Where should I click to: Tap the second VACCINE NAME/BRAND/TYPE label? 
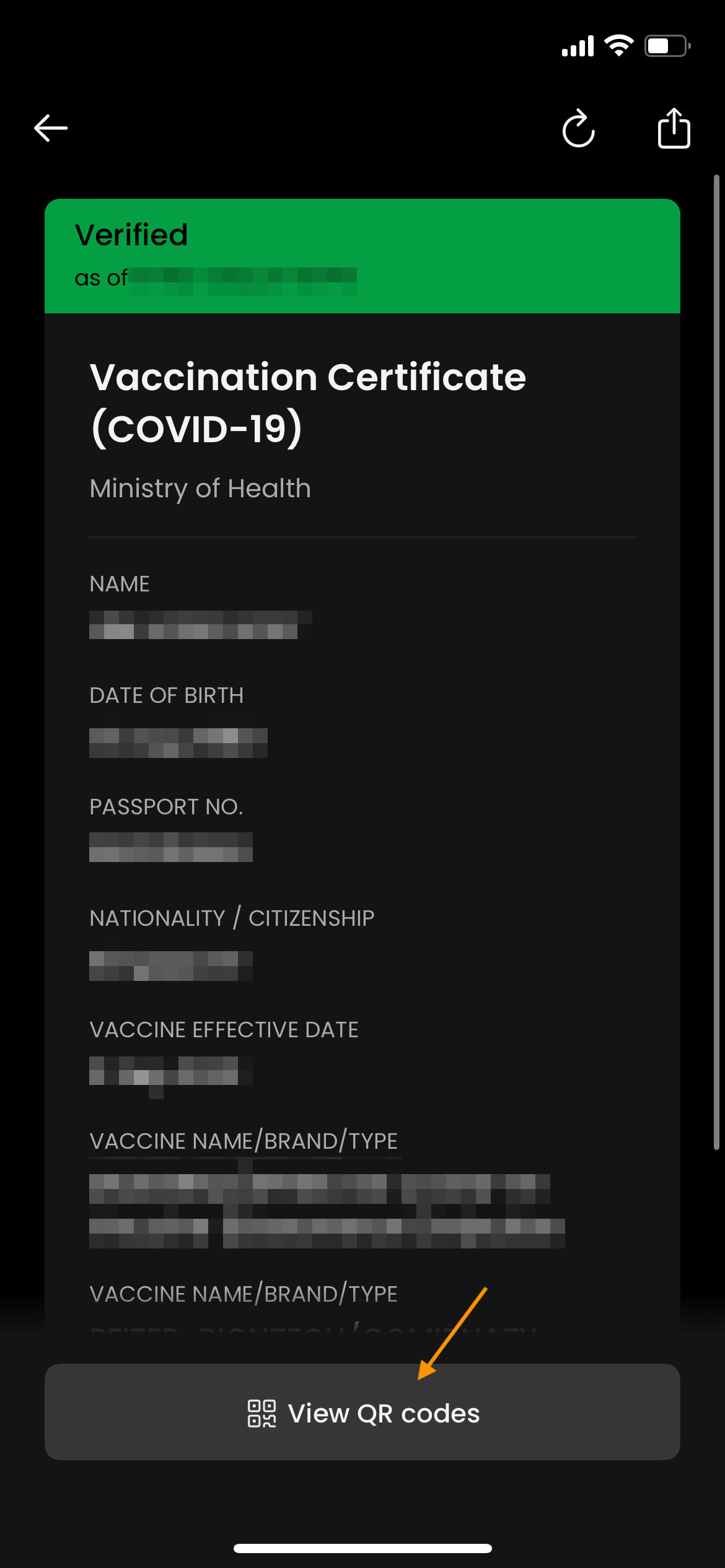pos(244,1294)
